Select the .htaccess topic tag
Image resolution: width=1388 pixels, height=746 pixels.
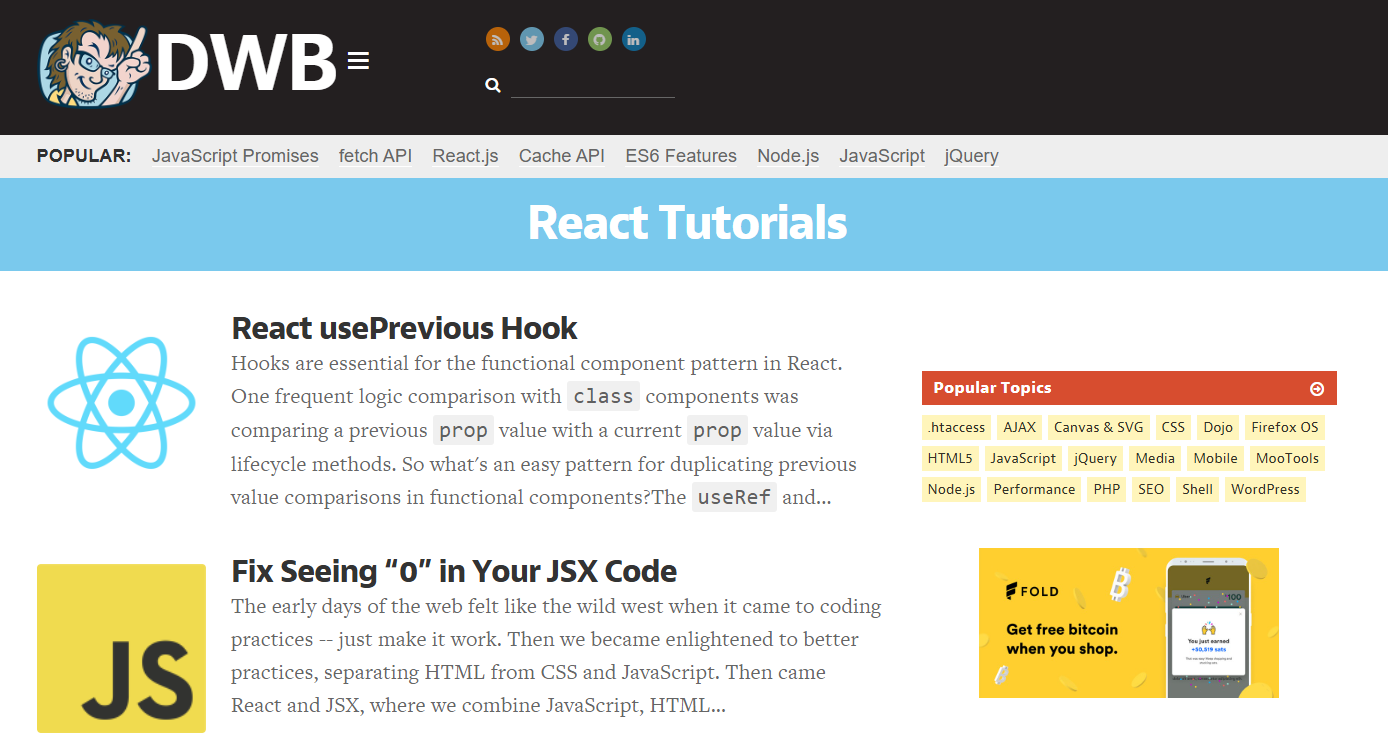pos(957,427)
